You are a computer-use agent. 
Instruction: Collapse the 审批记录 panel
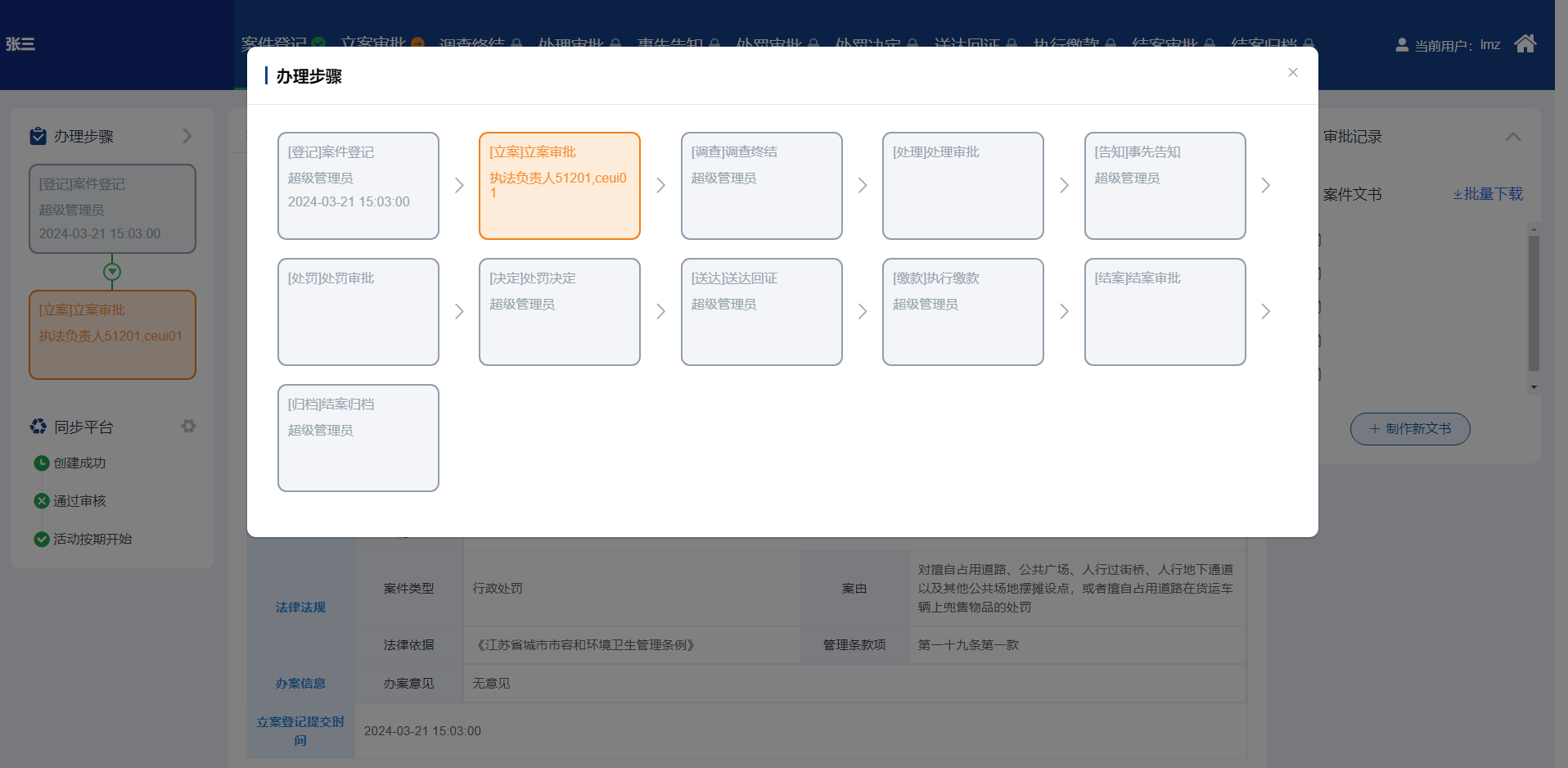point(1513,137)
